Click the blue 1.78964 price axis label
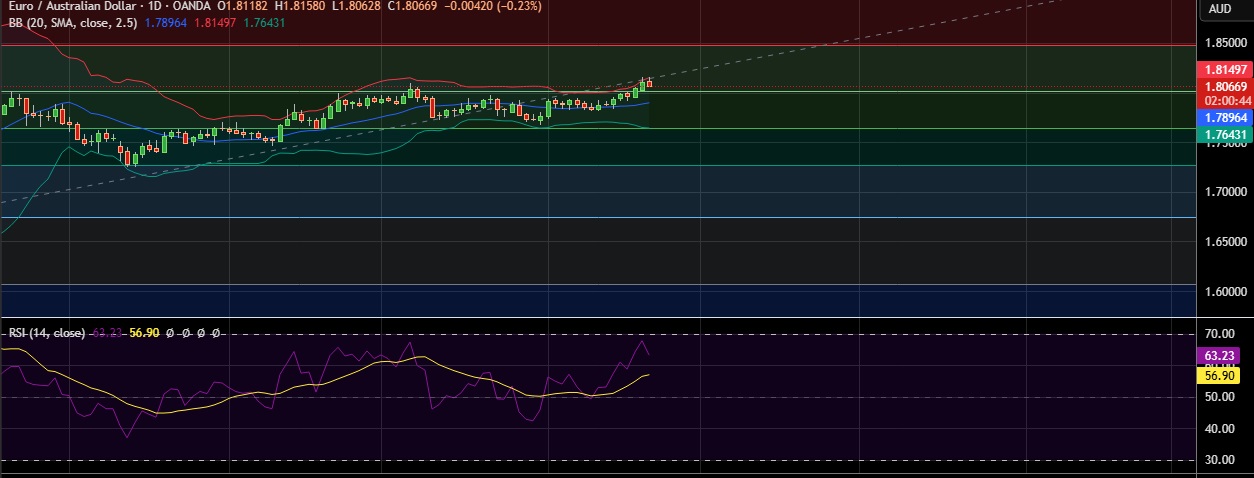Image resolution: width=1254 pixels, height=478 pixels. 1224,117
